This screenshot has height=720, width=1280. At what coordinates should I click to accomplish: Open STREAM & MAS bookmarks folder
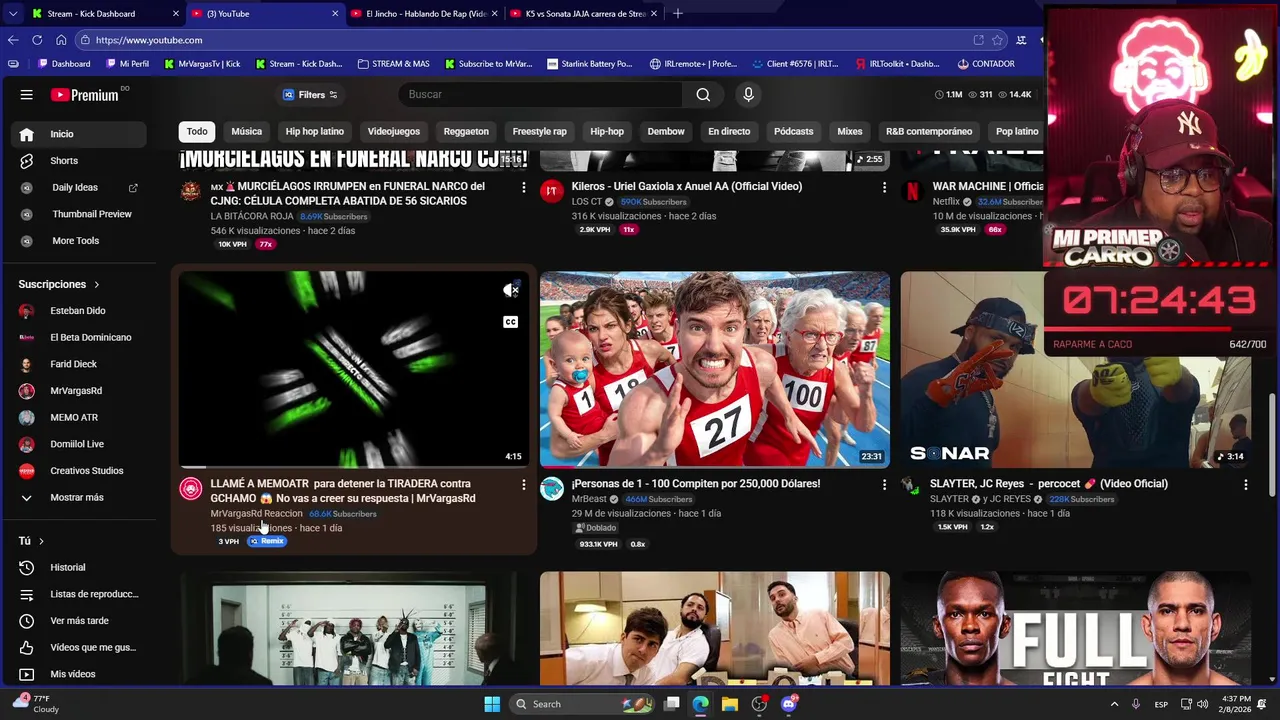pos(393,64)
